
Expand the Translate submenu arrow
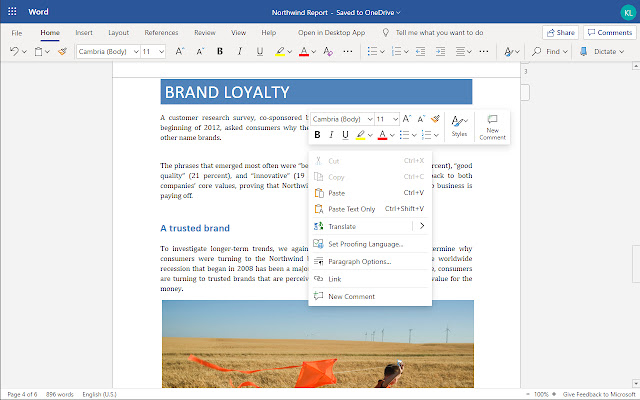[x=422, y=226]
